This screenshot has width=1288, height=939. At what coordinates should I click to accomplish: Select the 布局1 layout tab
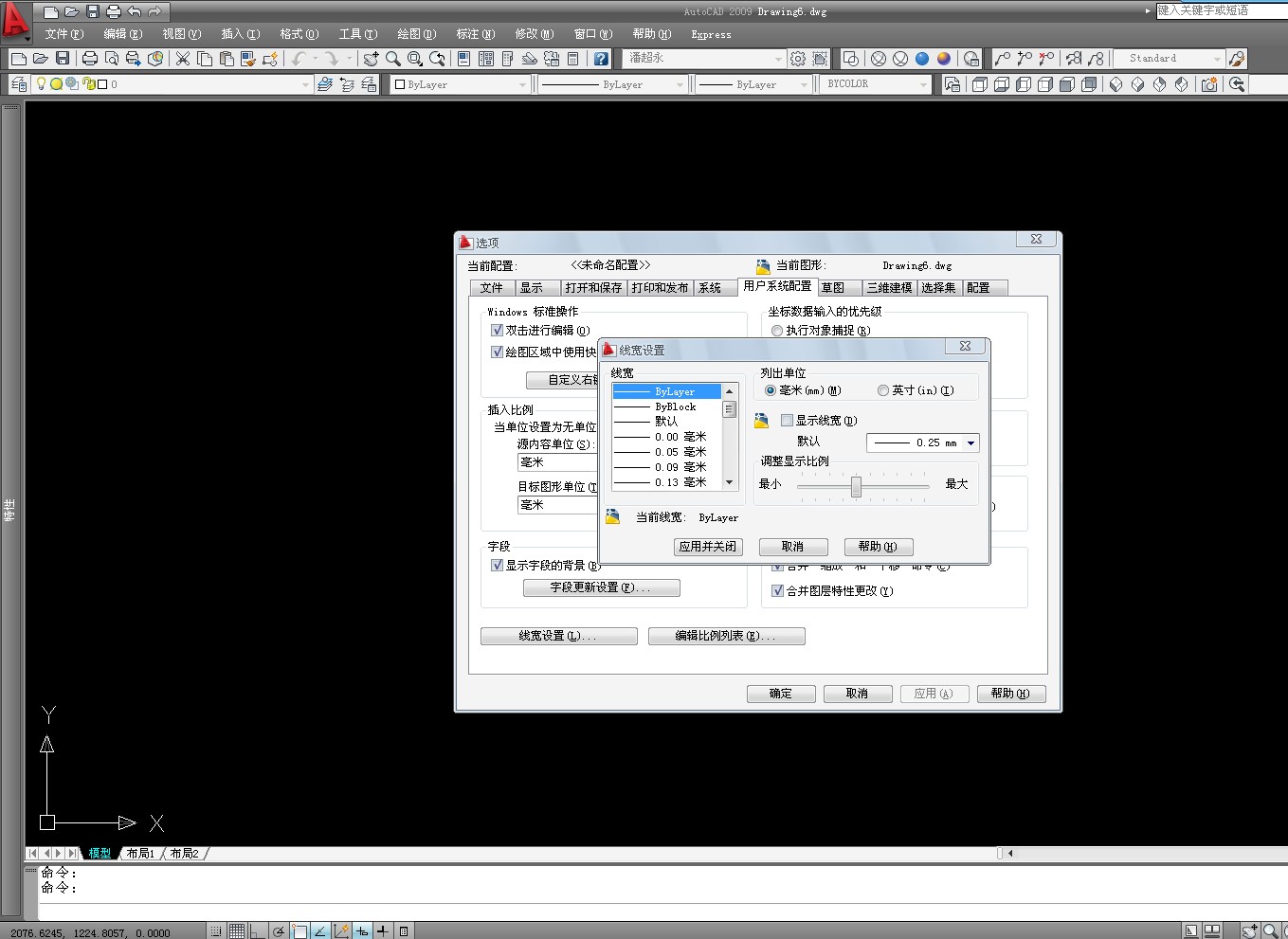pyautogui.click(x=140, y=854)
